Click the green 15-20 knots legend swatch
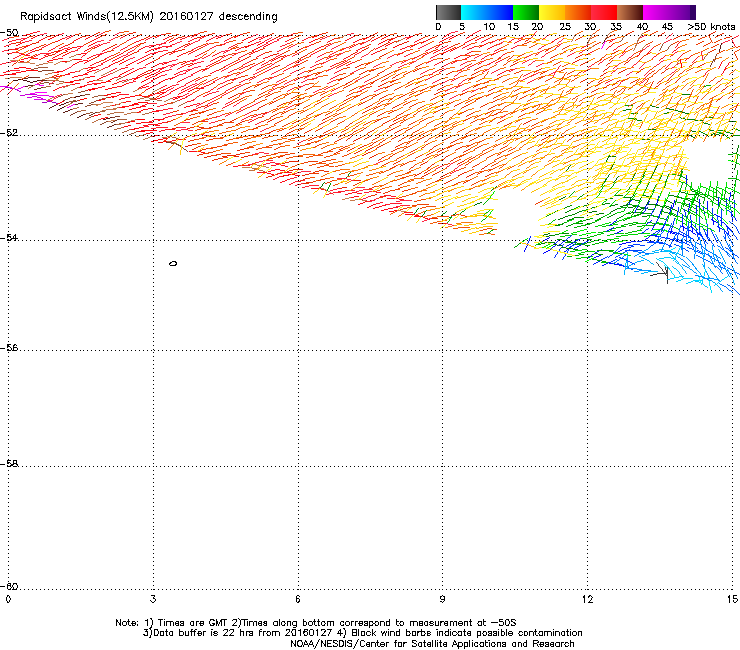Image resolution: width=740 pixels, height=650 pixels. 526,12
